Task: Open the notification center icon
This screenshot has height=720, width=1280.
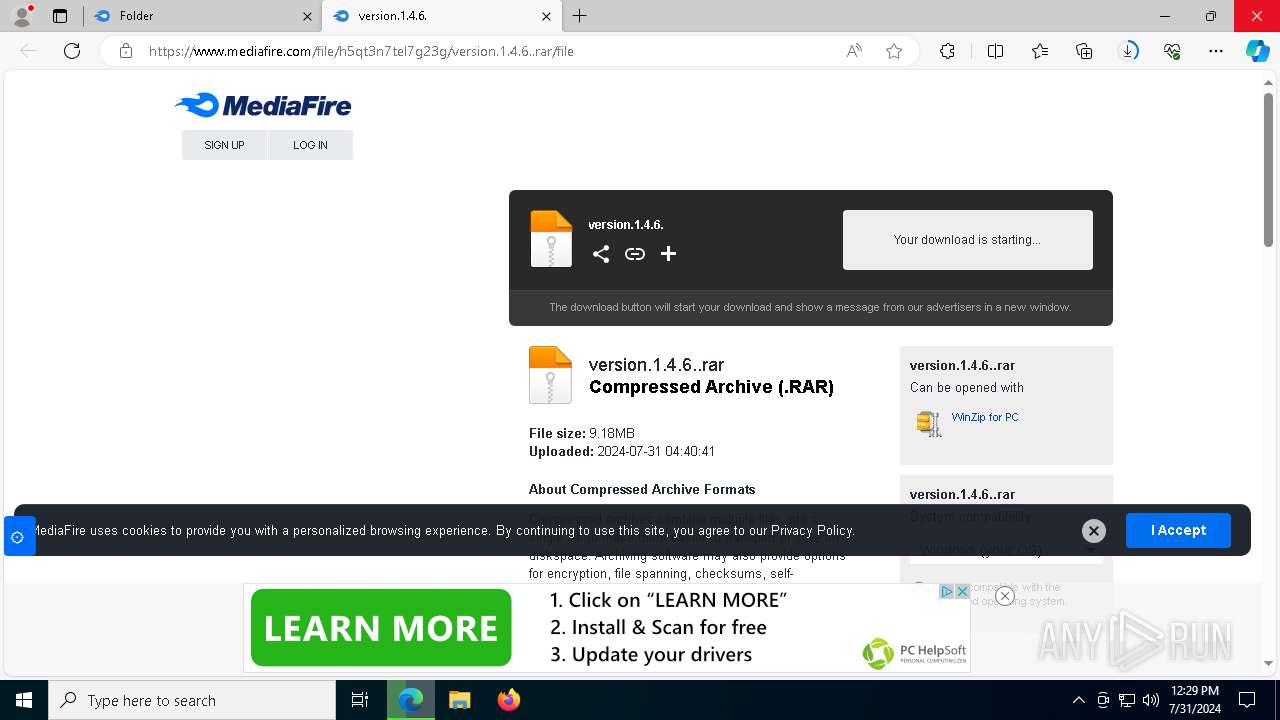Action: (x=1247, y=700)
